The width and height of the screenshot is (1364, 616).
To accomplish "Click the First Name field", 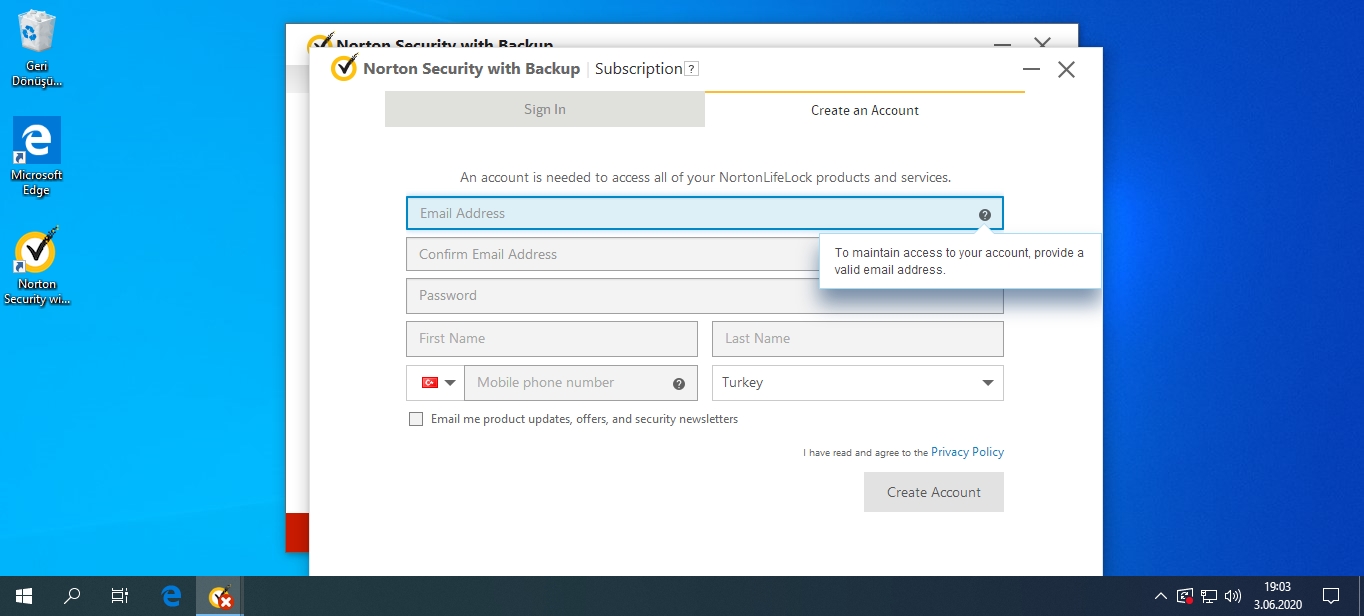I will 552,339.
